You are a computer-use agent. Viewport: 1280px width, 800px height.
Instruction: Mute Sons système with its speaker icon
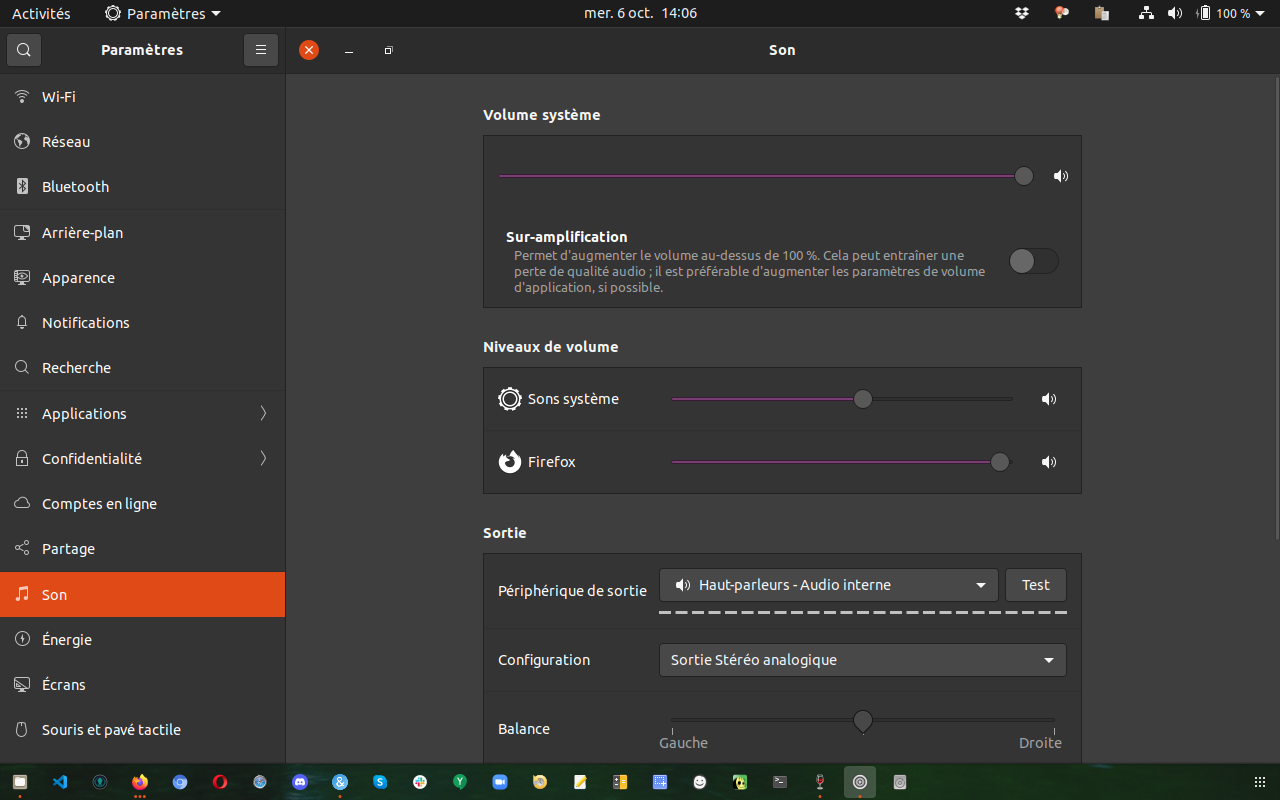1049,399
